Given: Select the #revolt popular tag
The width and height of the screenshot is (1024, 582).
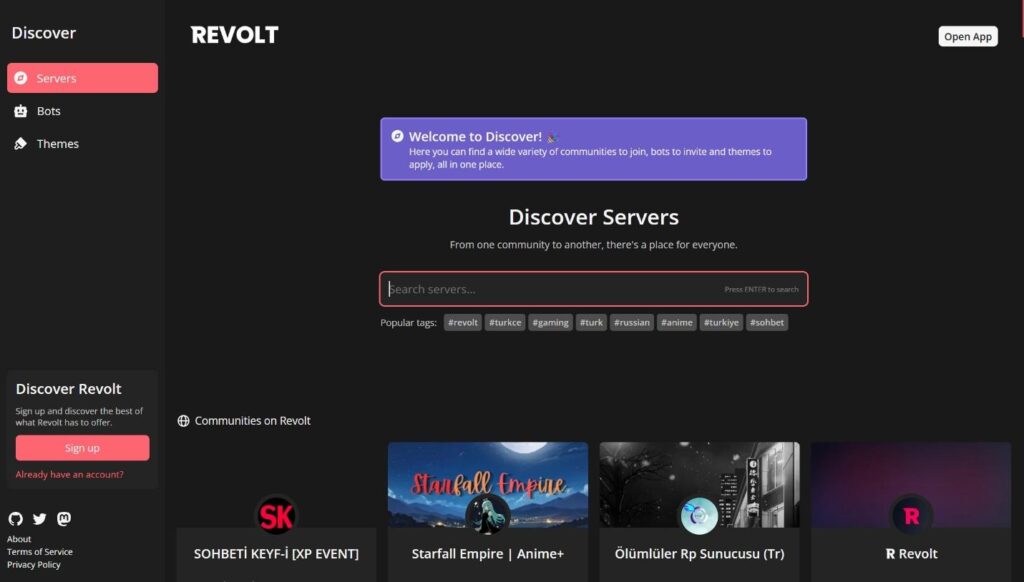Looking at the screenshot, I should coord(463,322).
